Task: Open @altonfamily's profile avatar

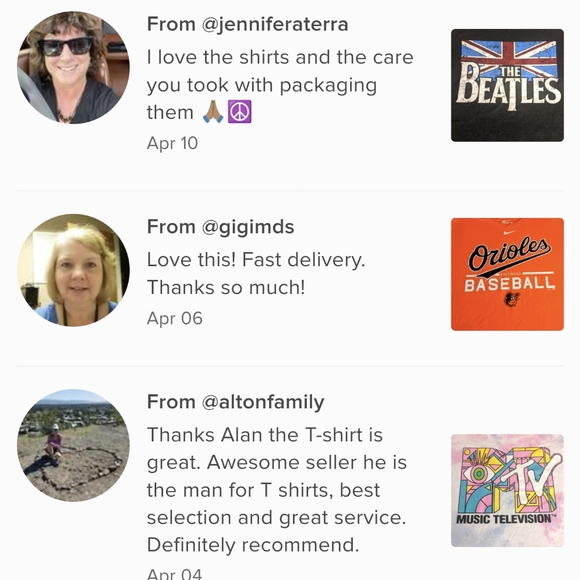Action: 73,445
